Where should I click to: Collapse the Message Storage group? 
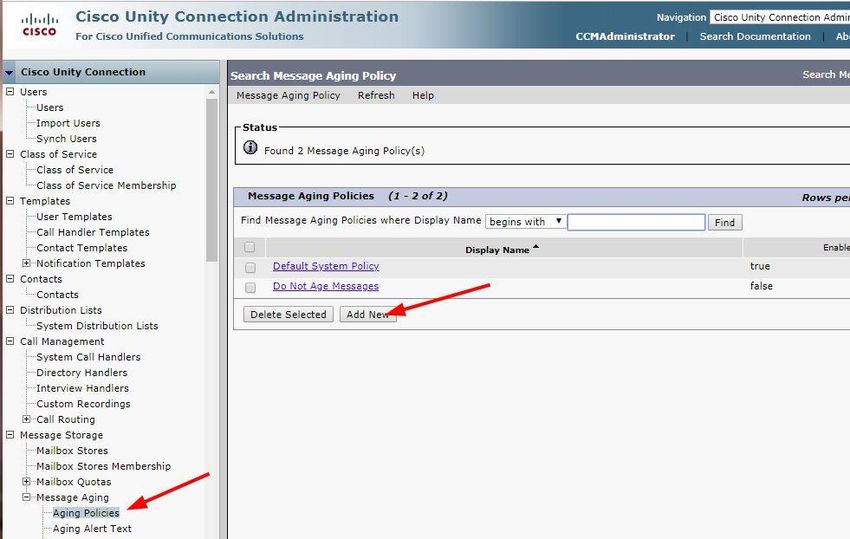point(10,435)
